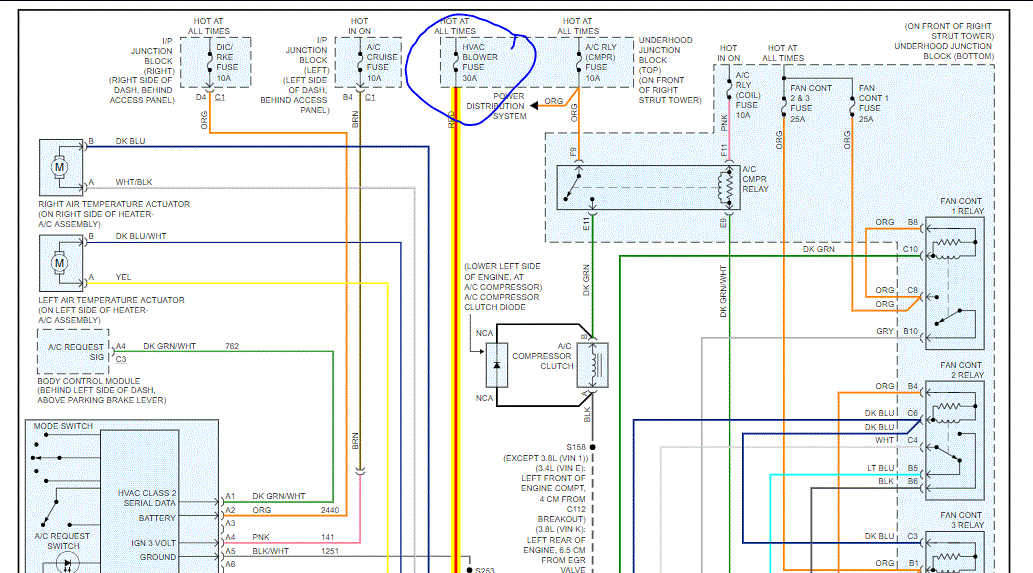
Task: Click the 'A/C COMPRESSOR CLUTCH DIODE' location note
Action: pyautogui.click(x=503, y=286)
